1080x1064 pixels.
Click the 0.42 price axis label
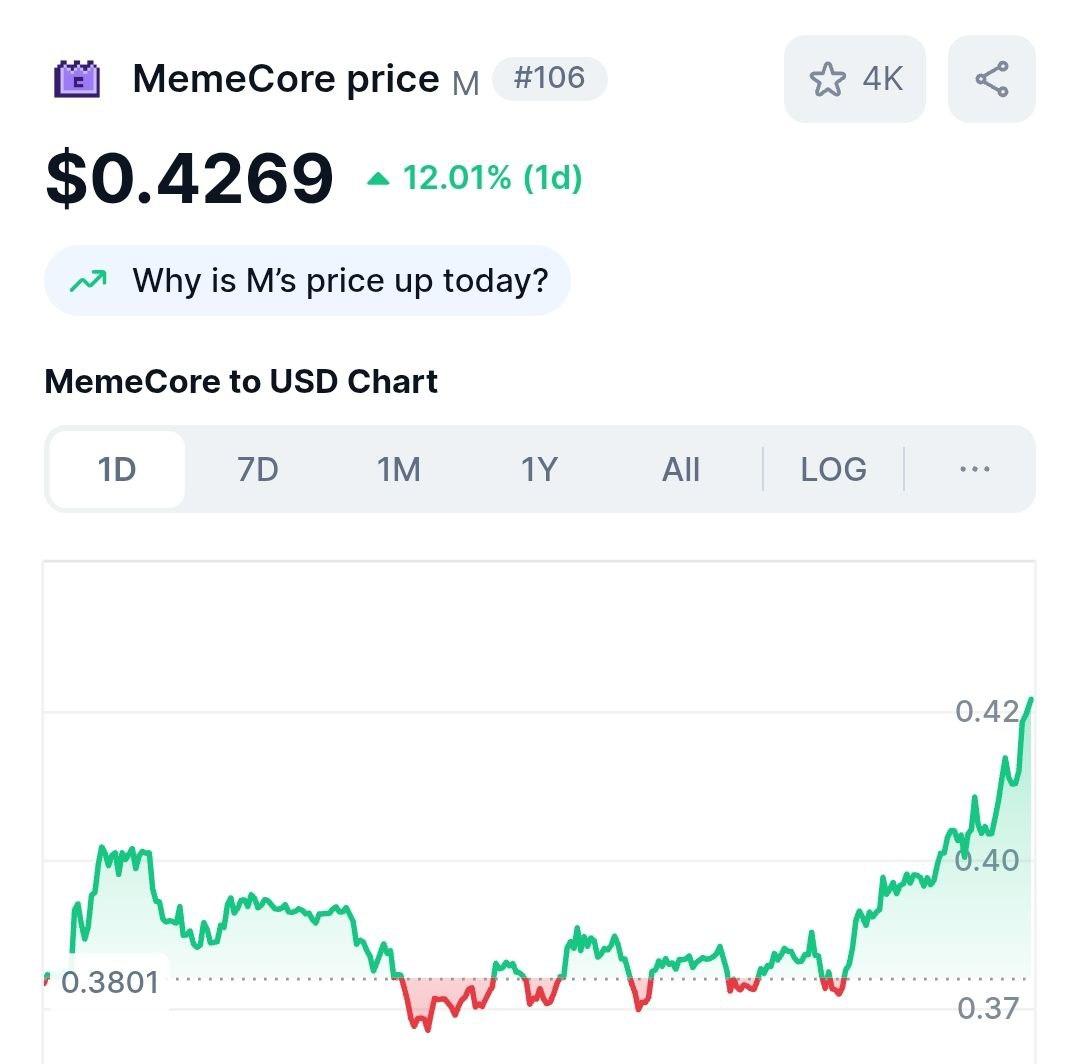(986, 711)
